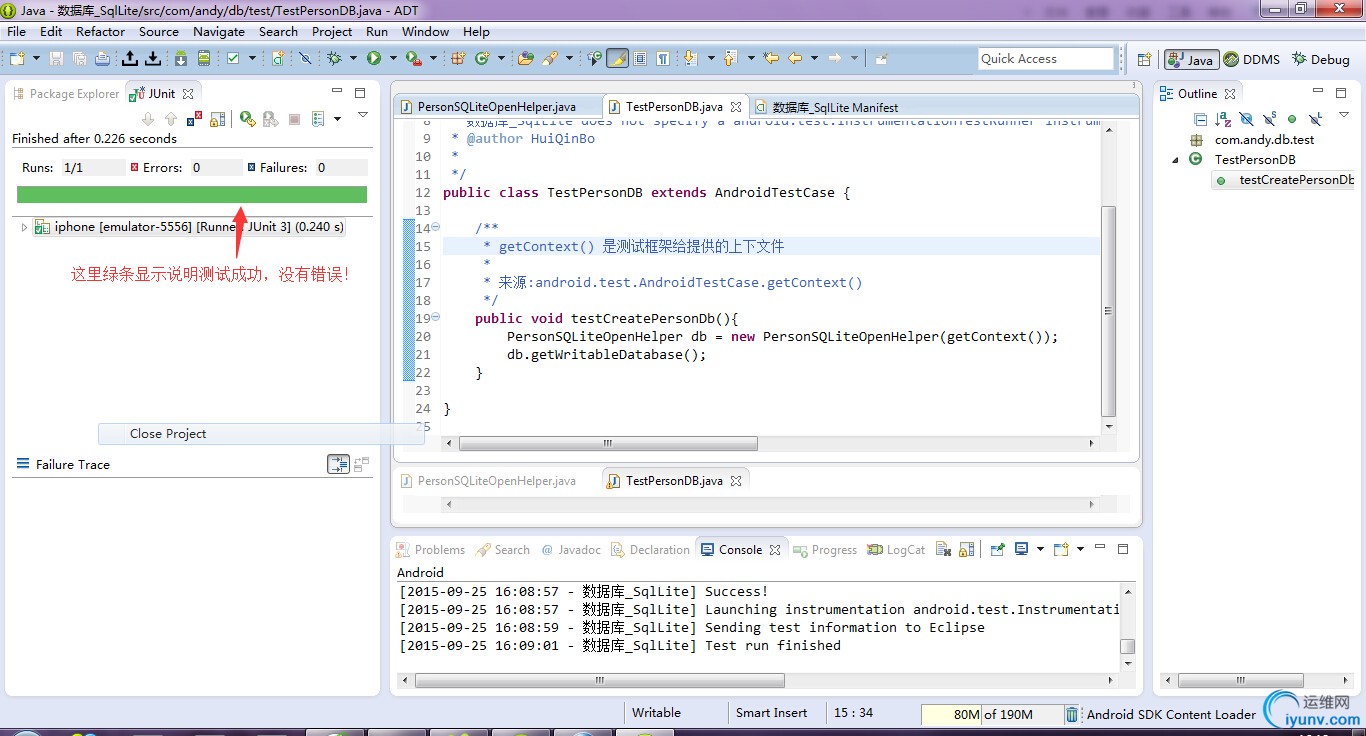Click the Debug bug icon in the main toolbar
Viewport: 1366px width, 736px height.
click(334, 59)
